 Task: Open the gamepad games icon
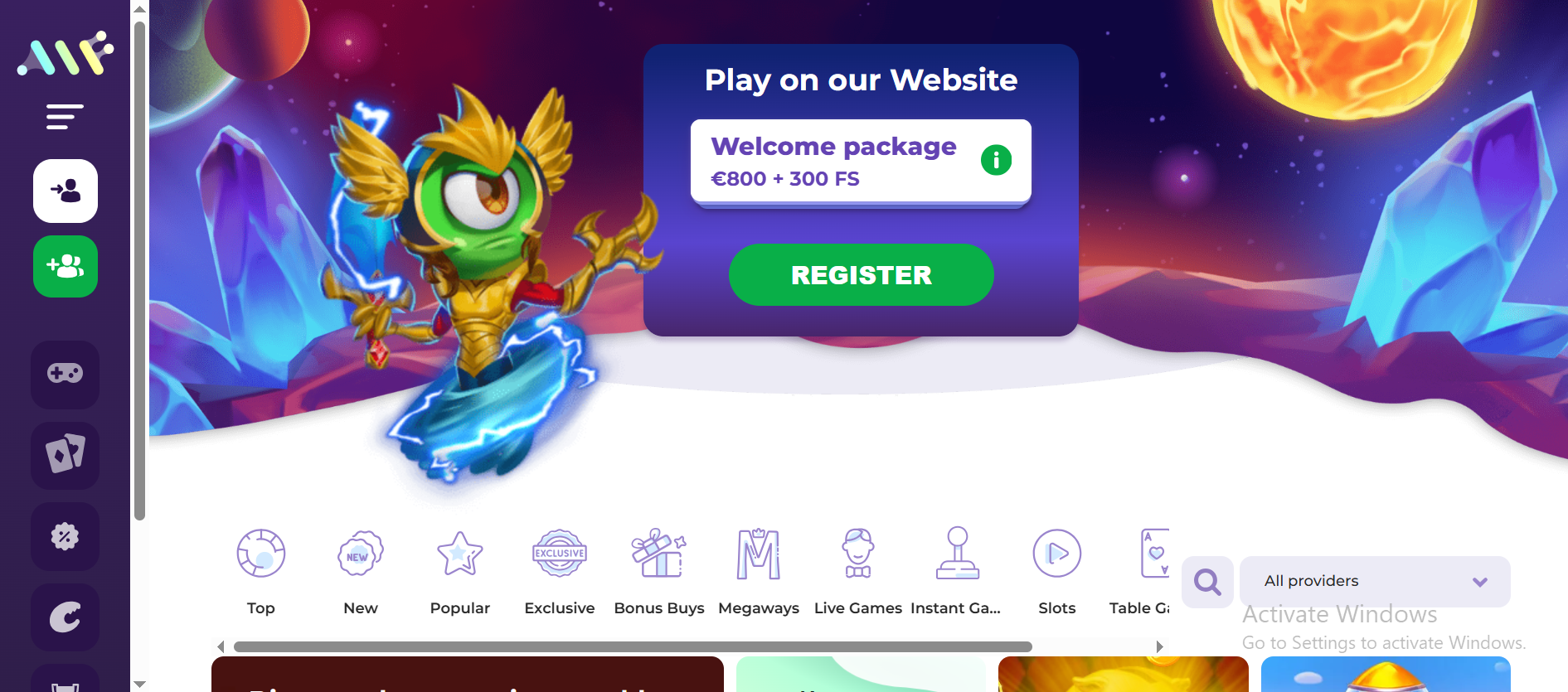tap(65, 374)
